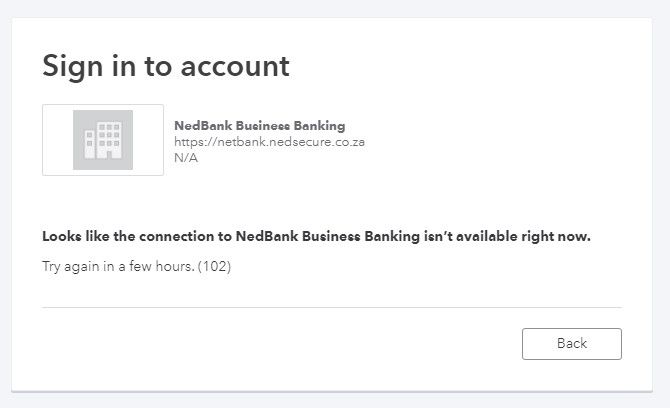Click the gray background below the dialog
This screenshot has height=408, width=670.
click(335, 400)
